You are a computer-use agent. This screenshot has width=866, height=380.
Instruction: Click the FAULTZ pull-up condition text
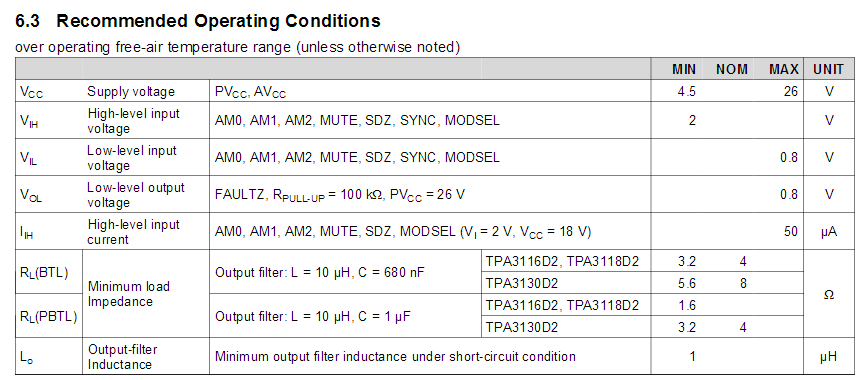340,195
